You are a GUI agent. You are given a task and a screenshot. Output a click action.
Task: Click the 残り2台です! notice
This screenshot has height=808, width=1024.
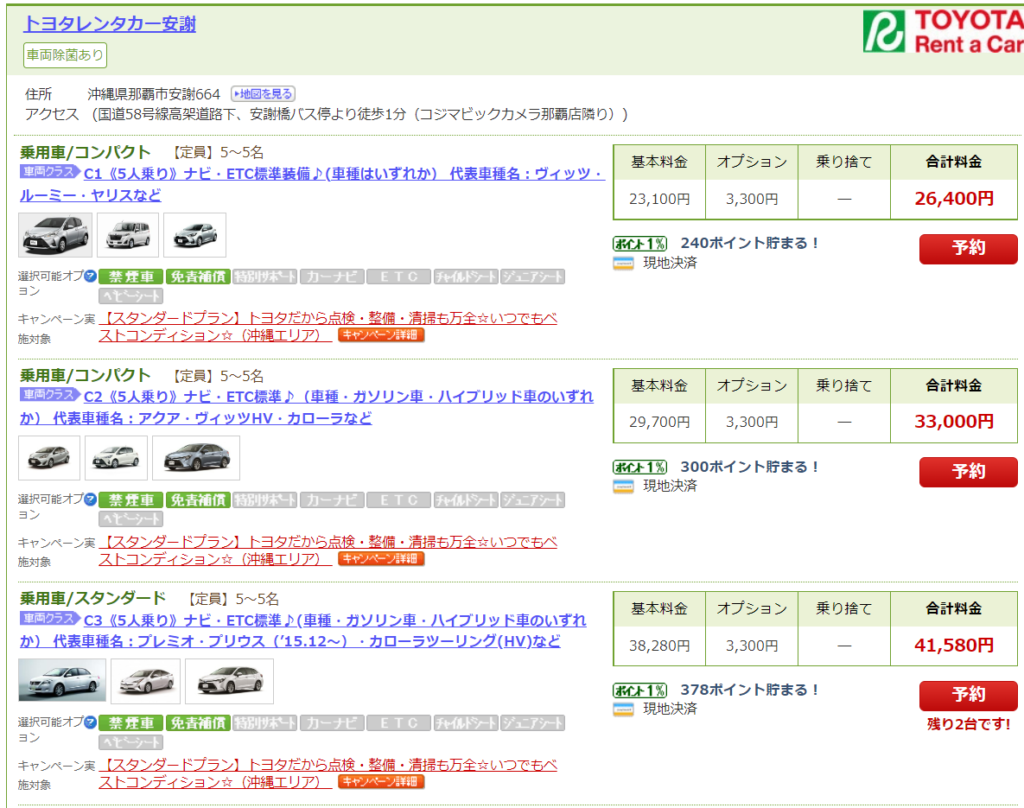pos(968,724)
